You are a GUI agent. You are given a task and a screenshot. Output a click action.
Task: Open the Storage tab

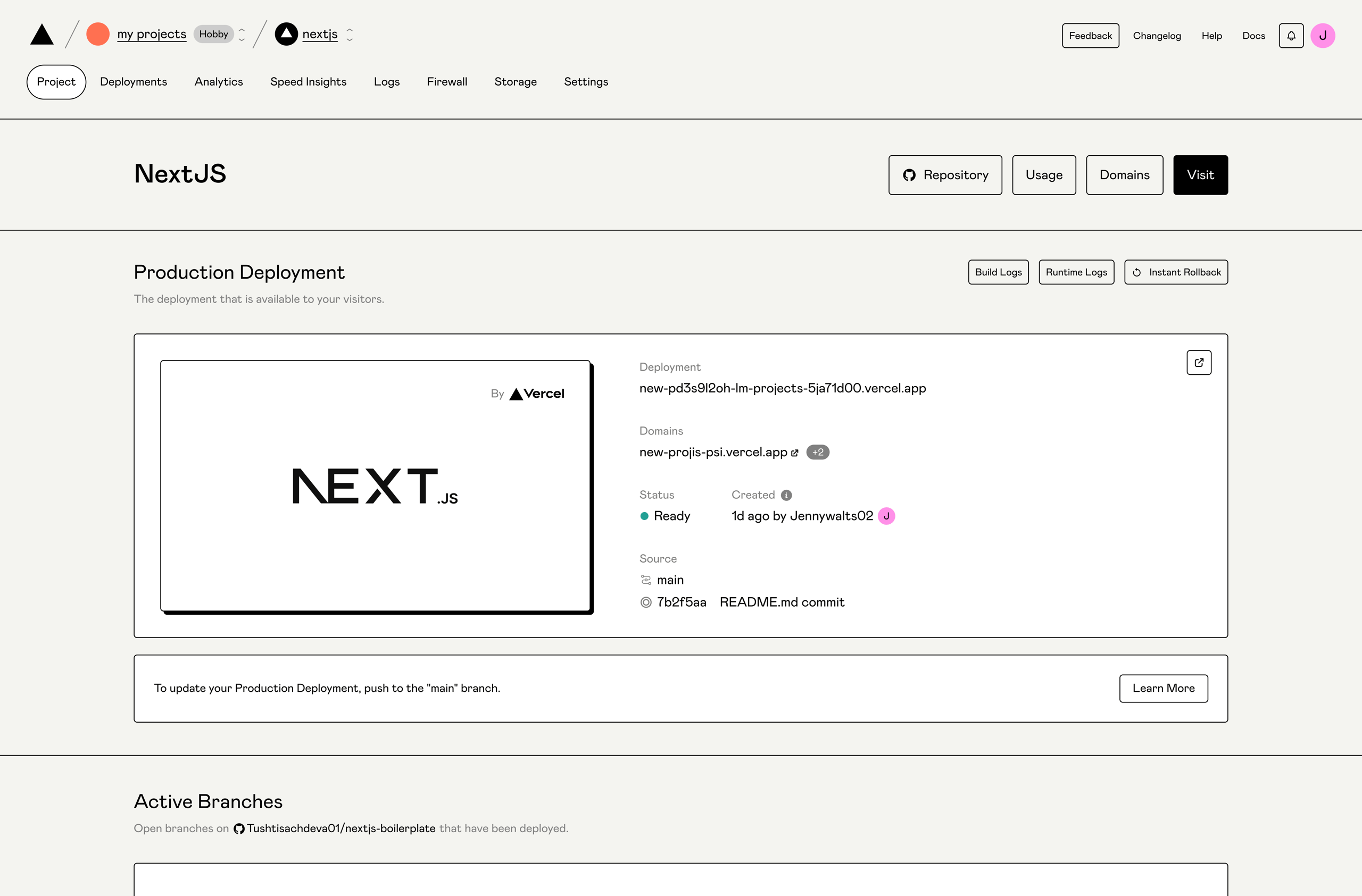[516, 82]
